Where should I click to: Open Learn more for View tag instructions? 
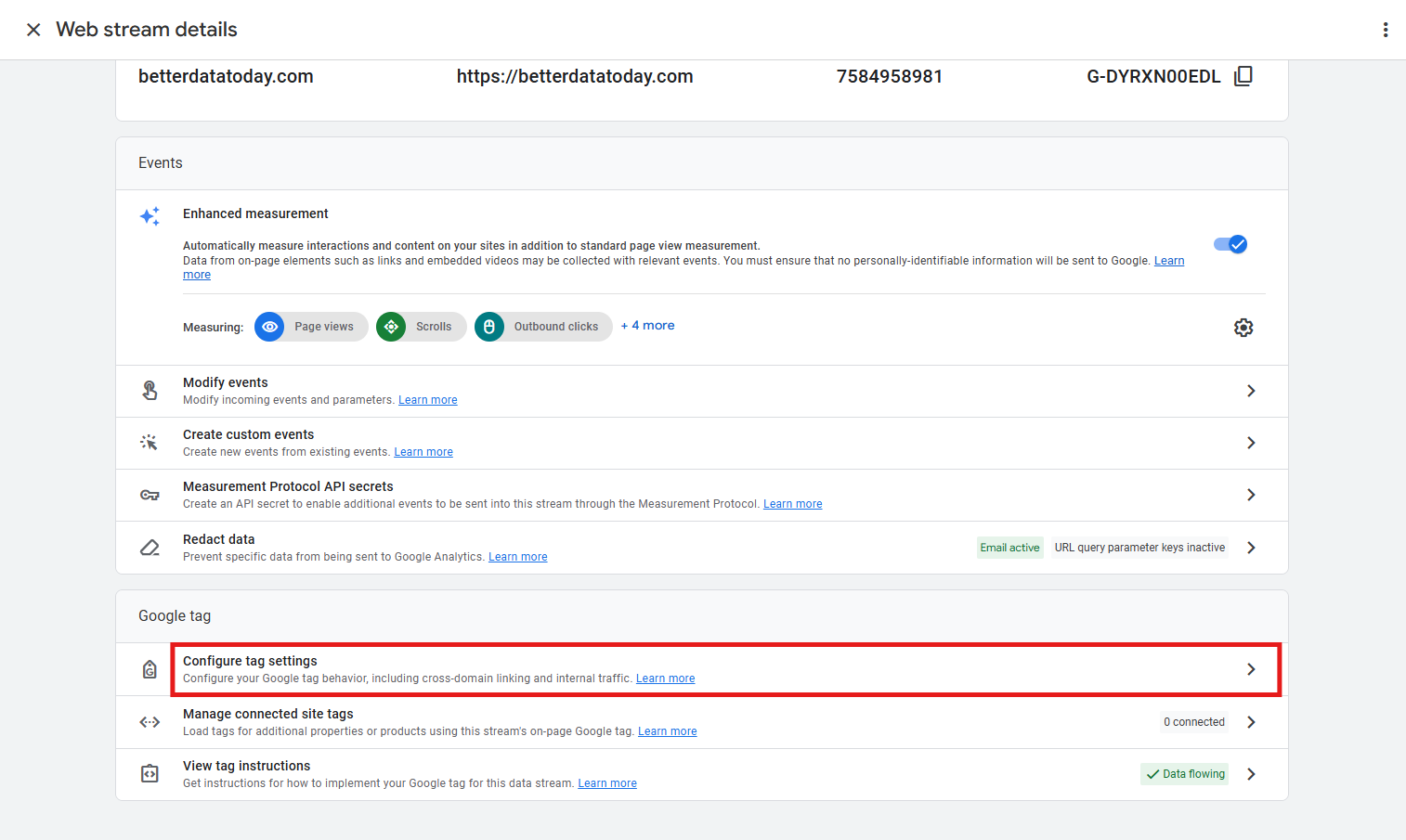point(607,783)
